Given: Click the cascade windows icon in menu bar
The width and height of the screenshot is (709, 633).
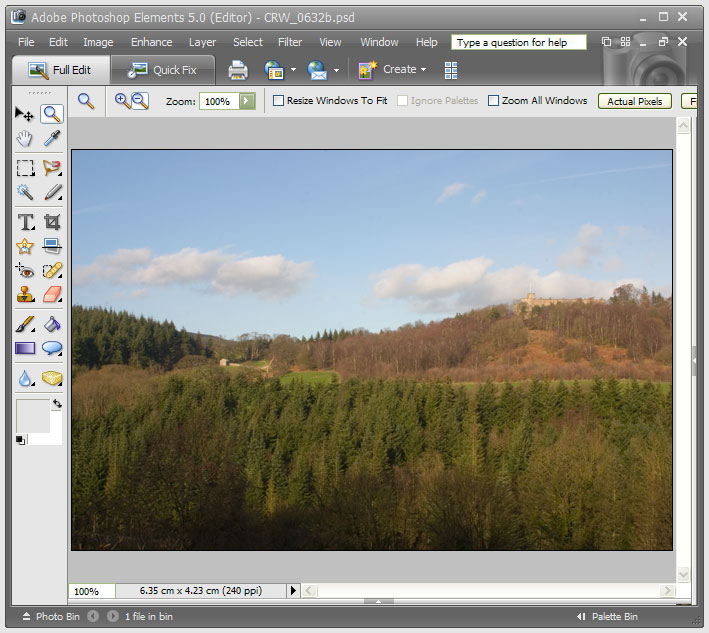Looking at the screenshot, I should pos(606,42).
